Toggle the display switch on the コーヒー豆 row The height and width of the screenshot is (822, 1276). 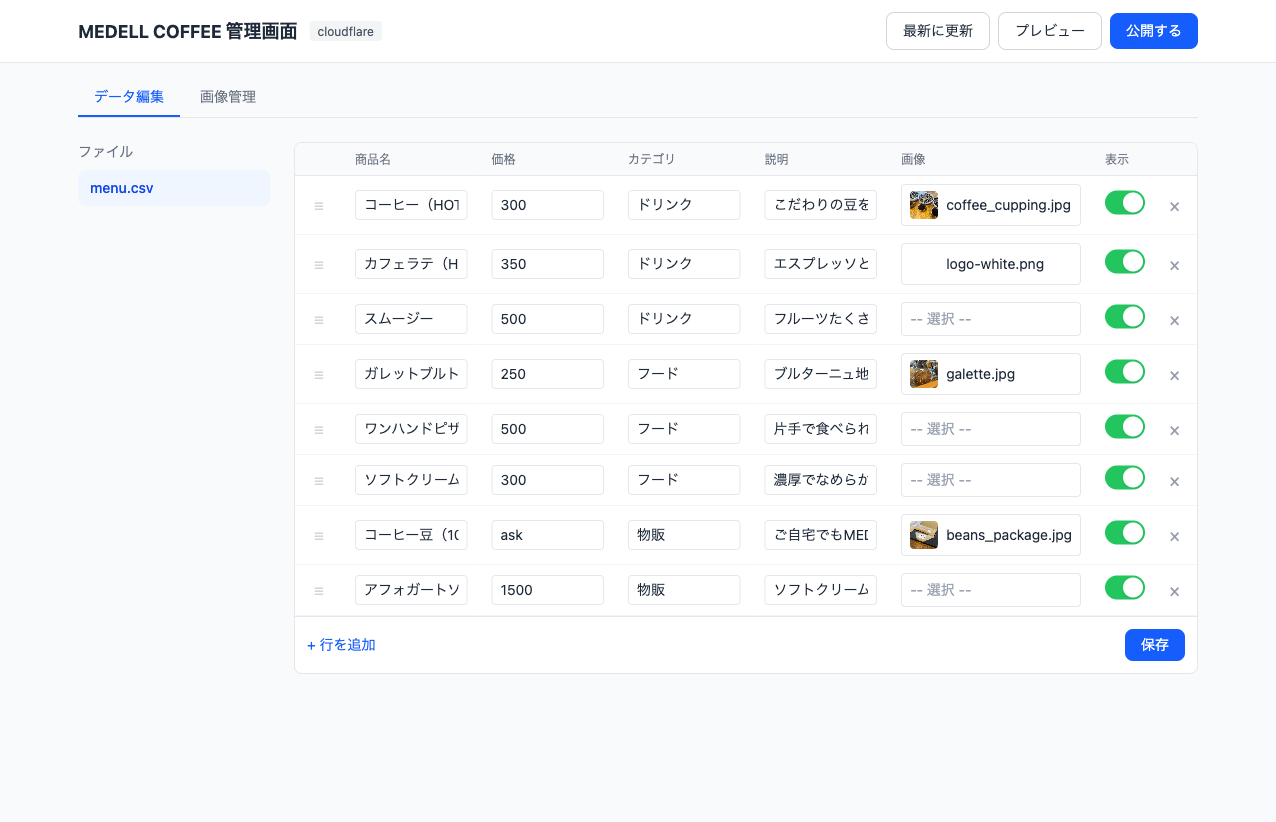pyautogui.click(x=1125, y=532)
